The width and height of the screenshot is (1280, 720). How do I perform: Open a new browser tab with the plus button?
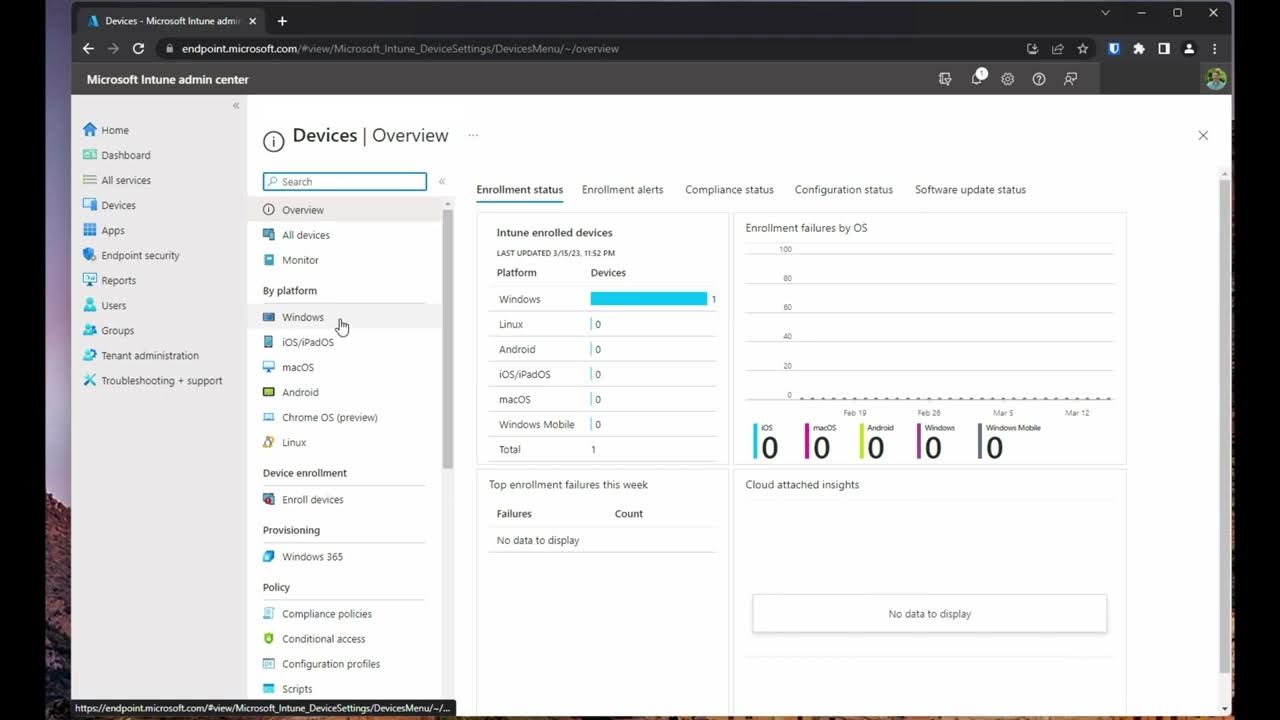282,20
